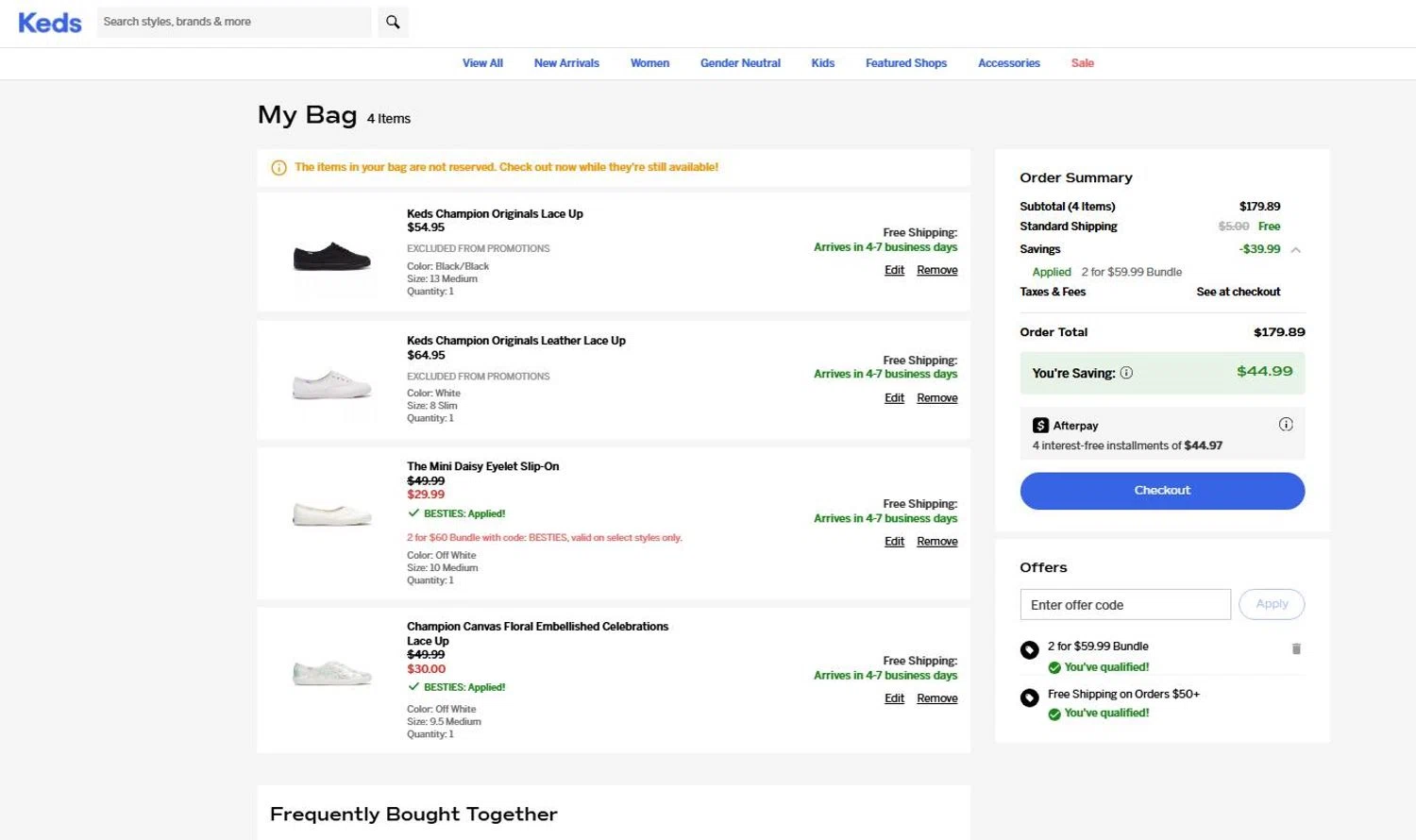The height and width of the screenshot is (840, 1416).
Task: Click the You're Saving info icon
Action: (x=1126, y=373)
